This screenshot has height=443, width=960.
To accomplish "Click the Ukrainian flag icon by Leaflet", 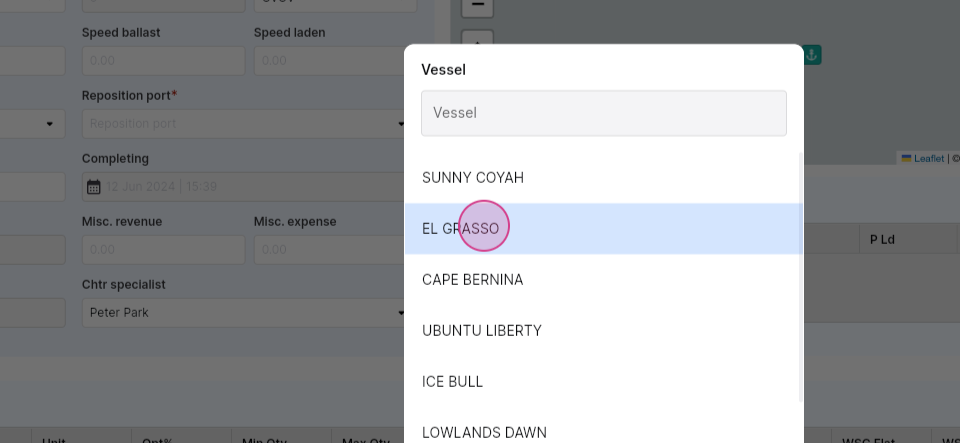I will click(x=906, y=158).
